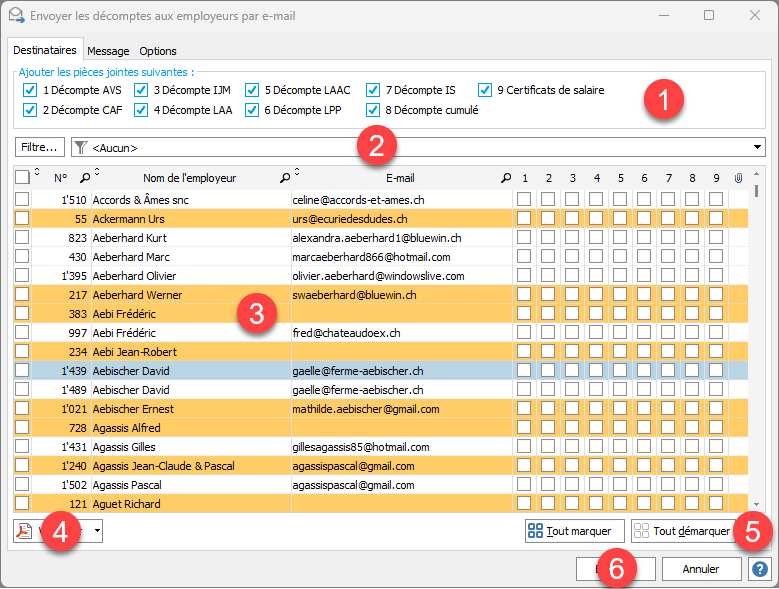Click the blue help question mark icon
This screenshot has width=779, height=589.
[x=760, y=569]
